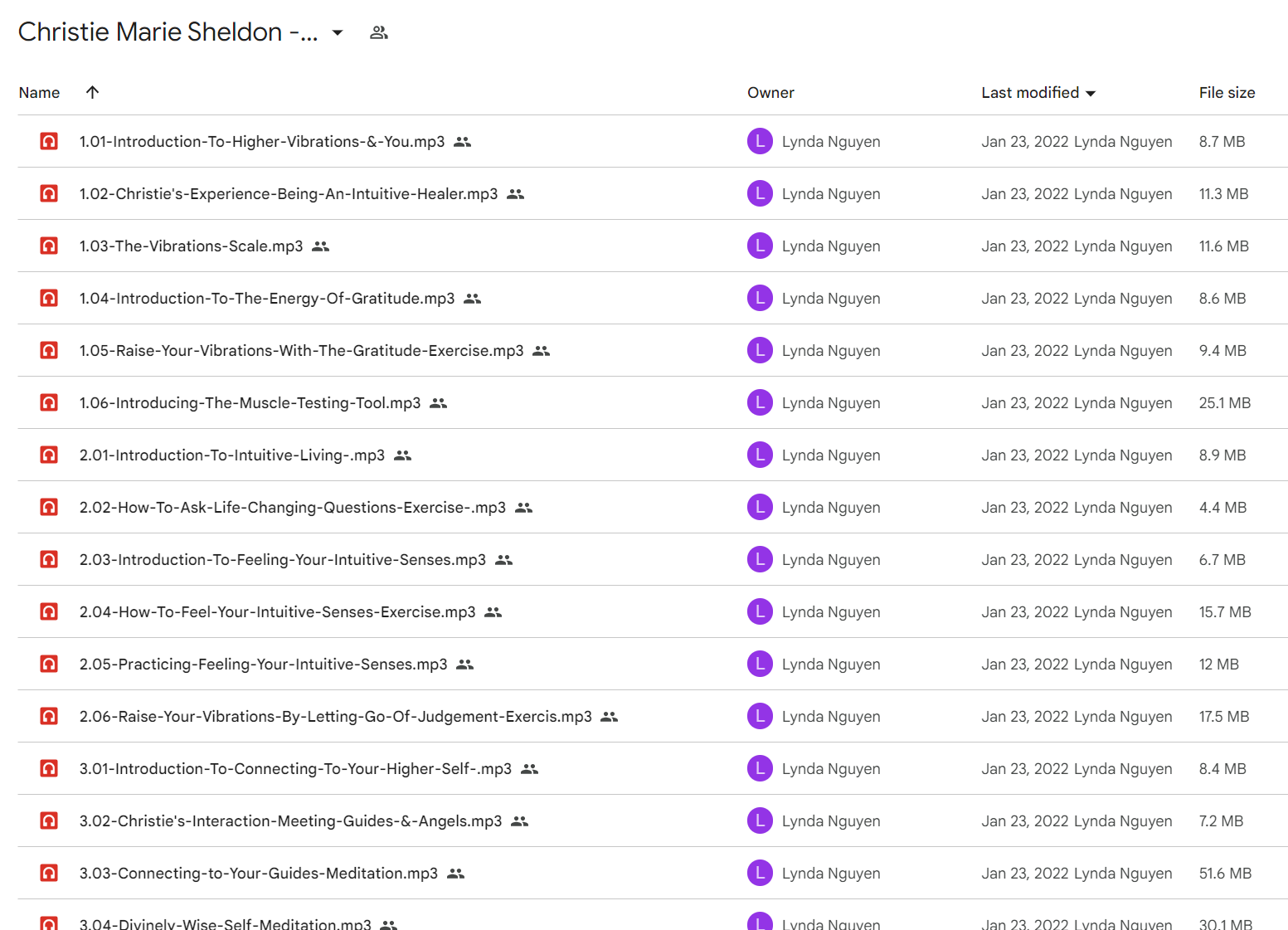Click the Christie Marie Sheldon folder title

(168, 32)
